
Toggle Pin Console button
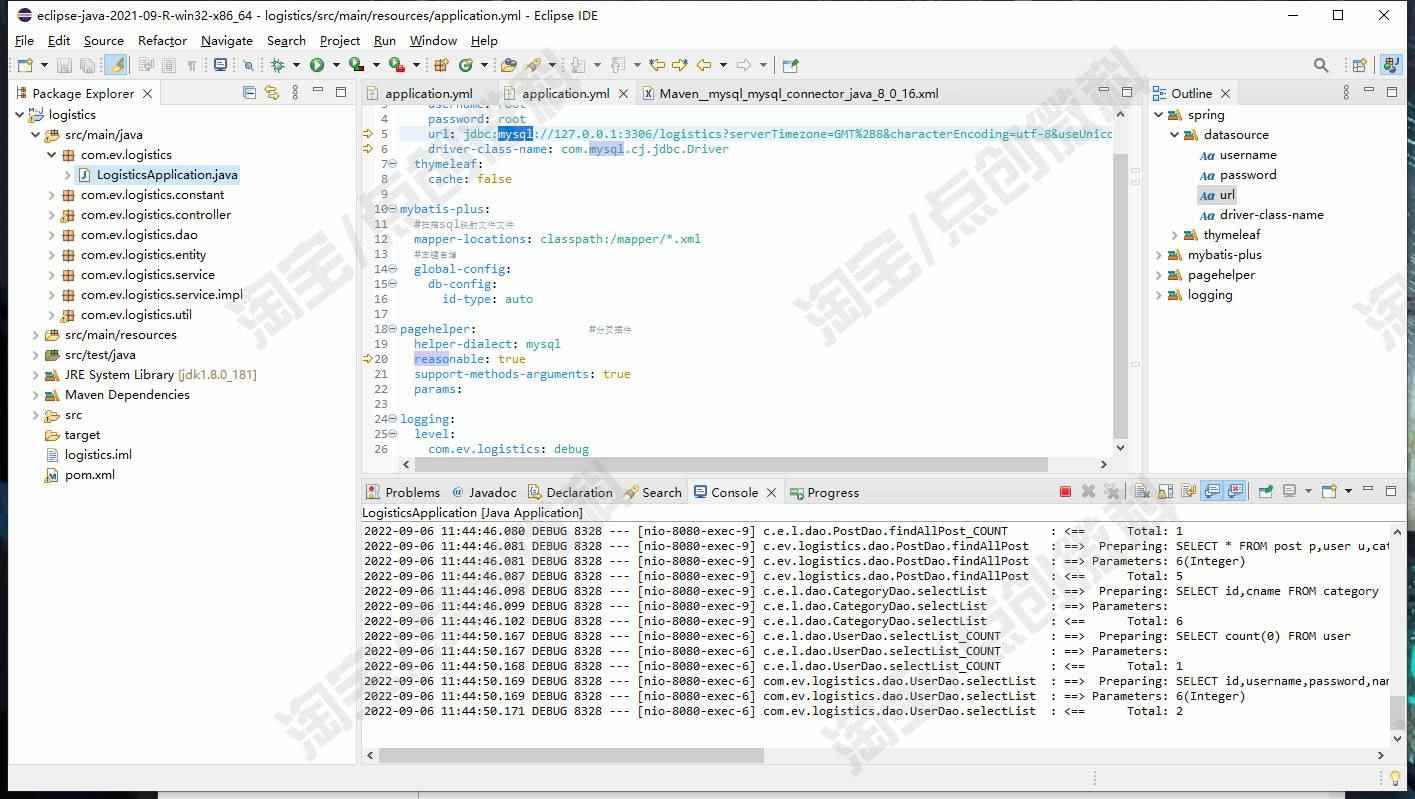coord(1265,492)
